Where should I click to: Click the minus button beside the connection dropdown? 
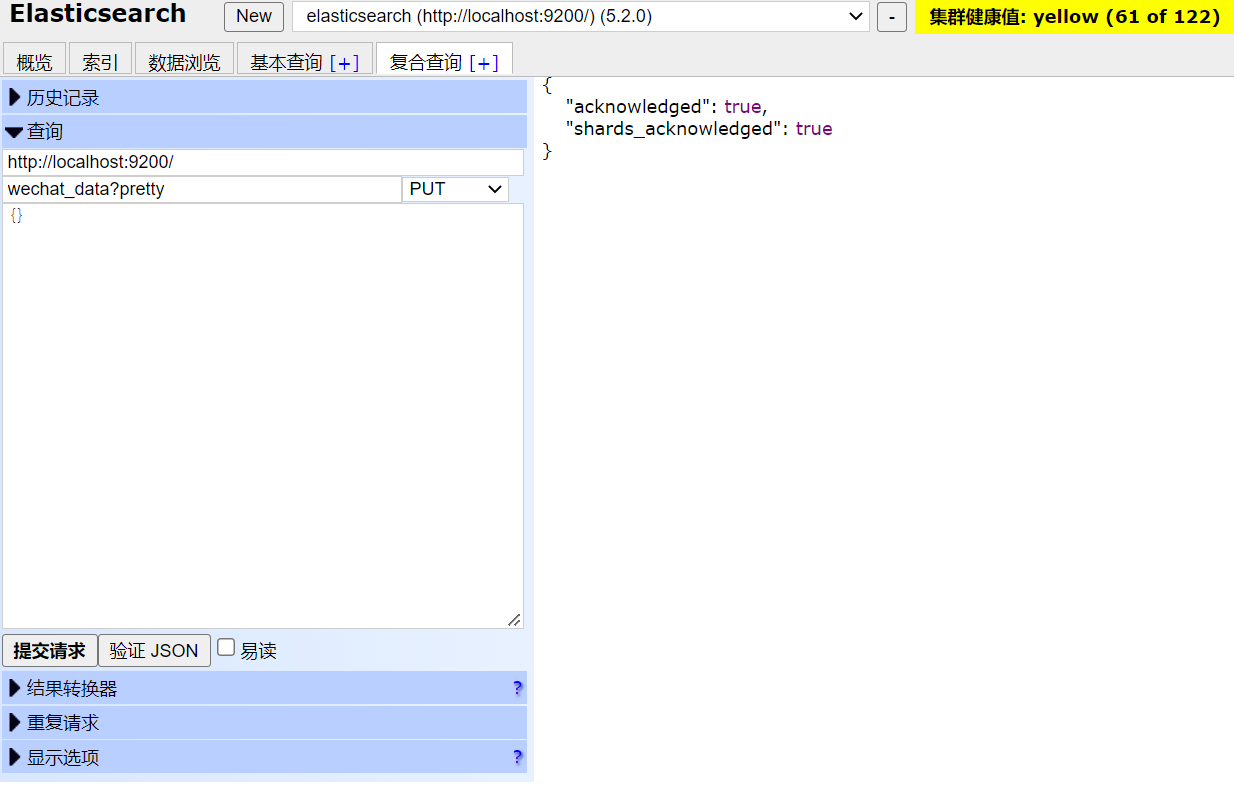pos(892,17)
